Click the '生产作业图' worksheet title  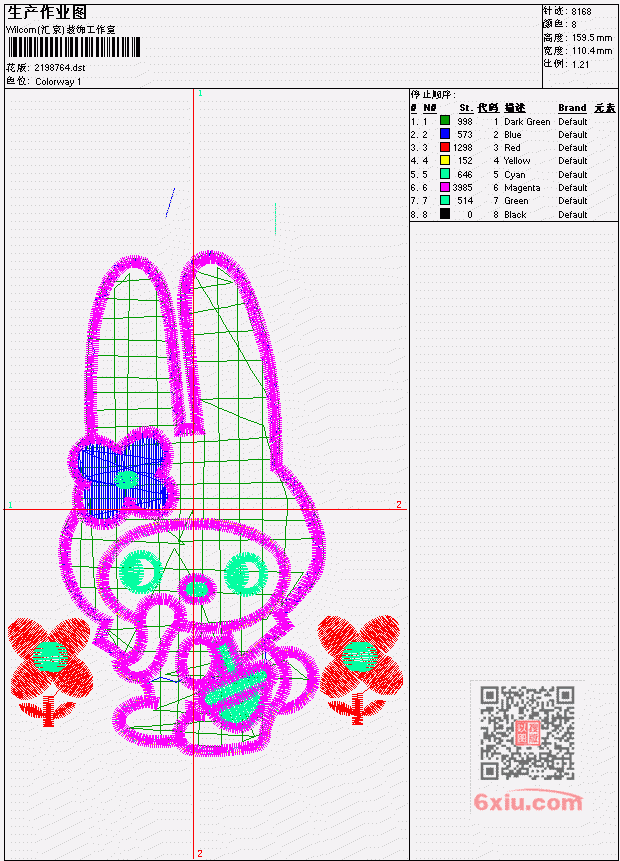click(x=47, y=13)
